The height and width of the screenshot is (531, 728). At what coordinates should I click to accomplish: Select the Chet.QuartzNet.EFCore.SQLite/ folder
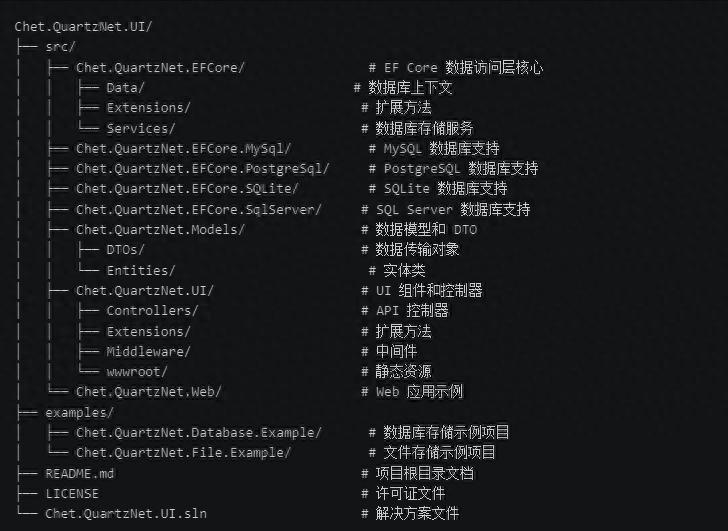point(187,189)
